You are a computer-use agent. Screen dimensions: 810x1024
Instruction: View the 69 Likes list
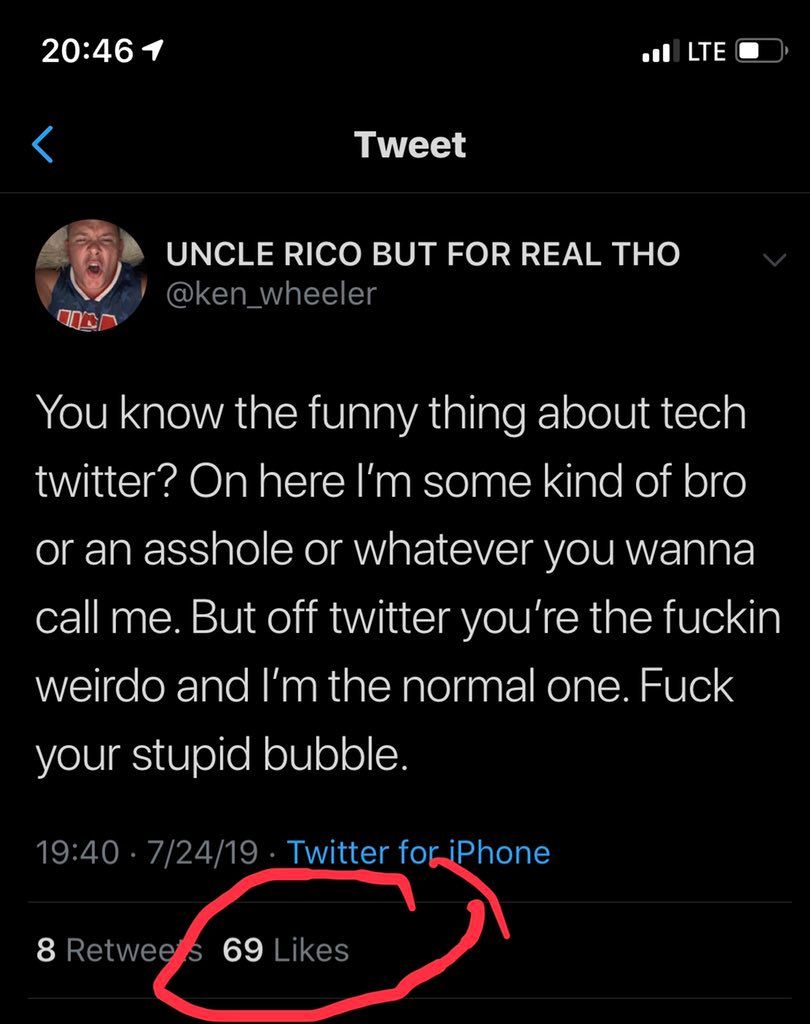(x=286, y=949)
